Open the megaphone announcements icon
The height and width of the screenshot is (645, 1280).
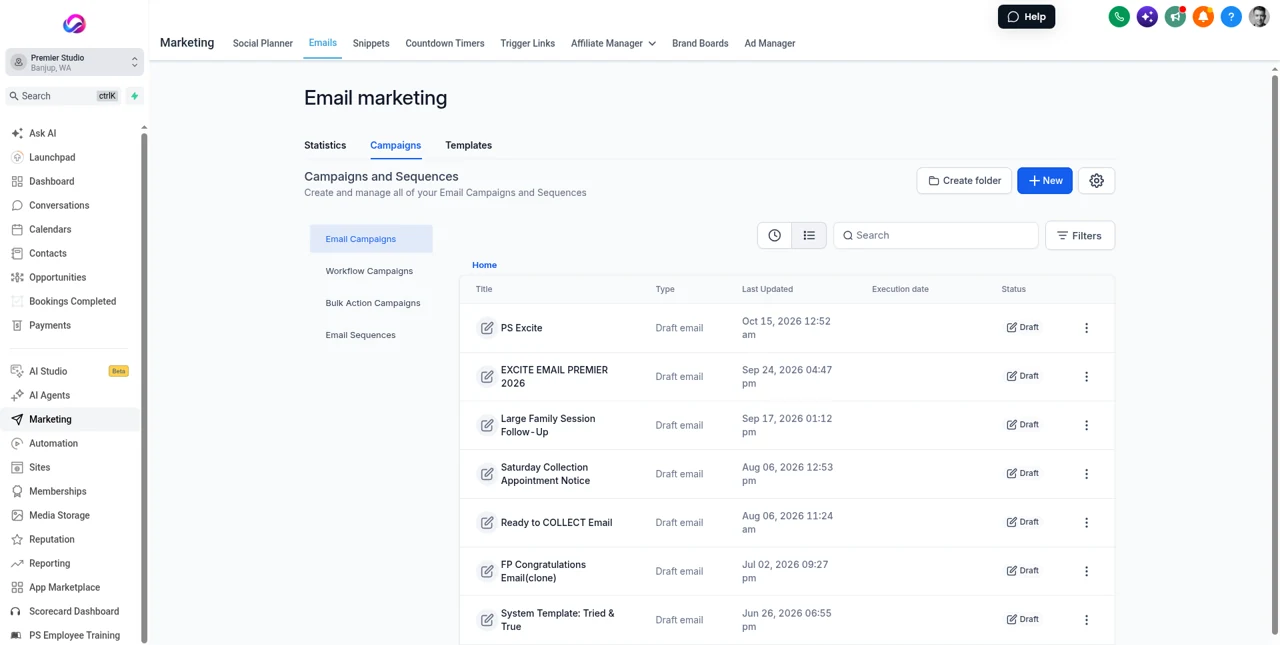(x=1175, y=17)
